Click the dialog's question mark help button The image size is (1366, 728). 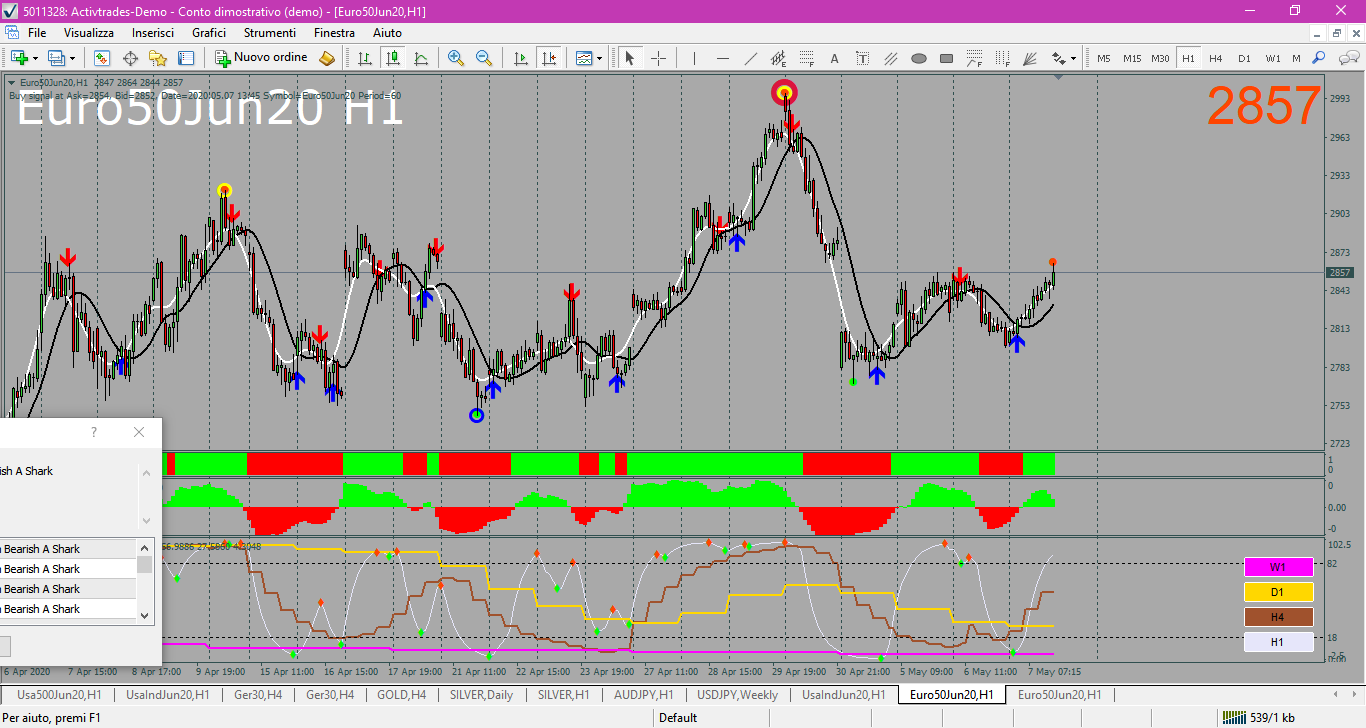click(94, 432)
